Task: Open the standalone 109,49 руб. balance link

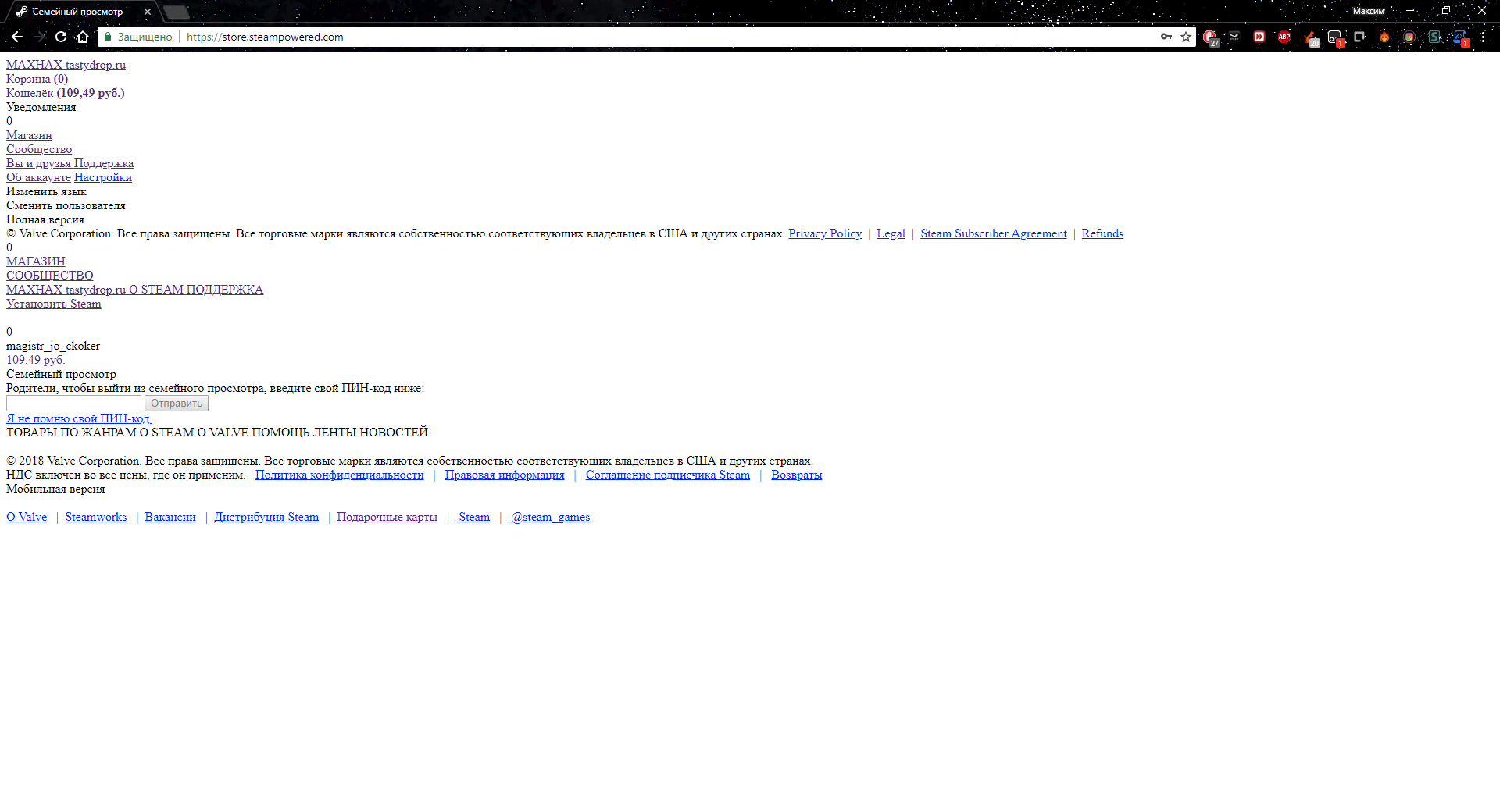Action: point(35,360)
